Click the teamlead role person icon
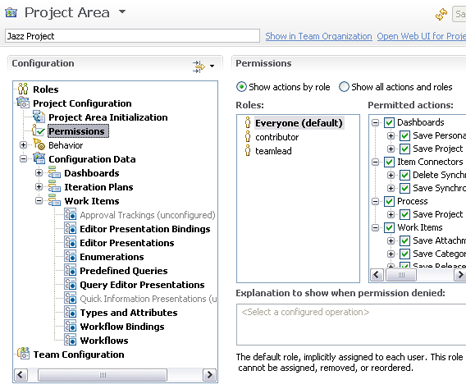Viewport: 466px width, 389px height. point(248,150)
